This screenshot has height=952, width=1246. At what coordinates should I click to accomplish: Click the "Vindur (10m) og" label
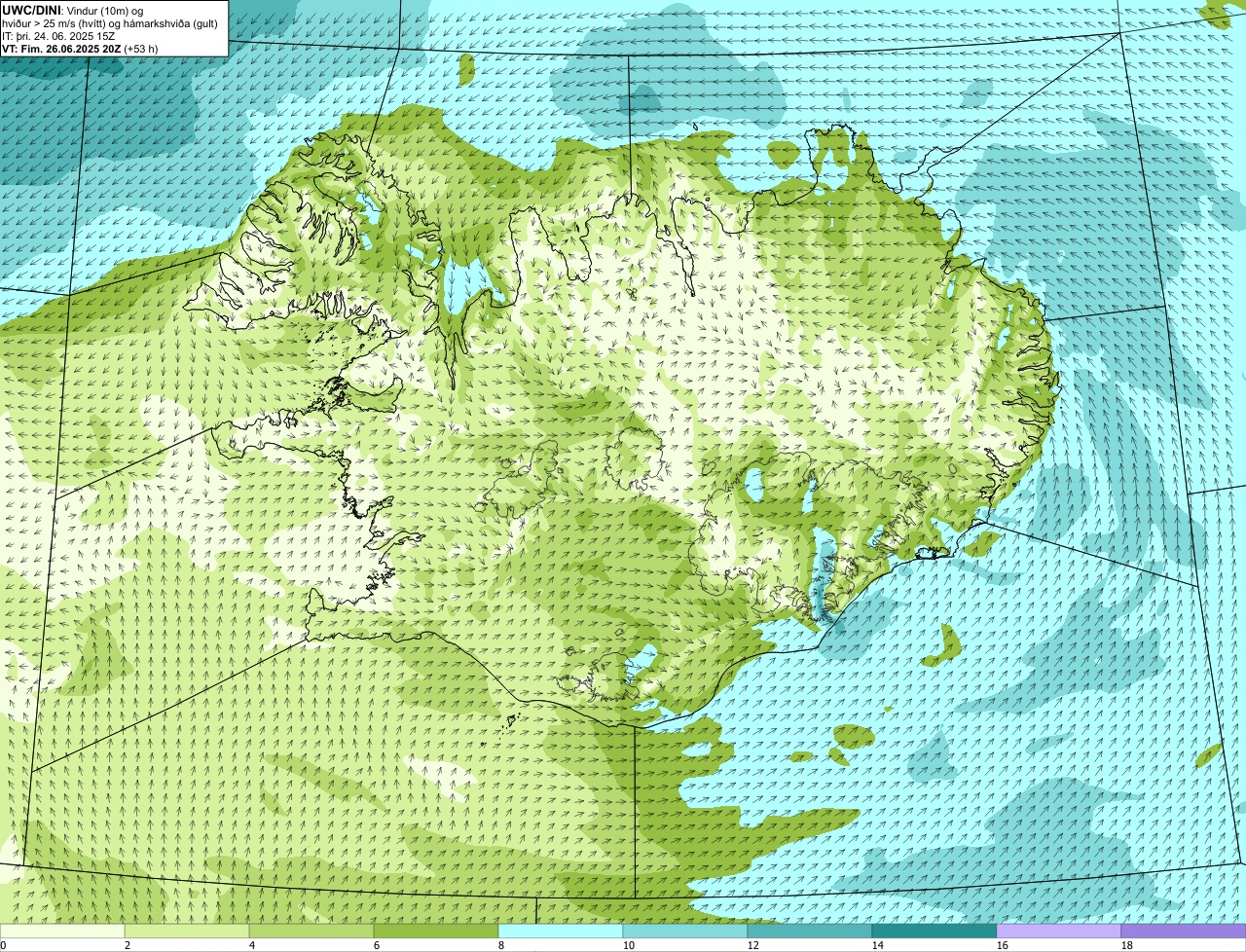[x=105, y=10]
